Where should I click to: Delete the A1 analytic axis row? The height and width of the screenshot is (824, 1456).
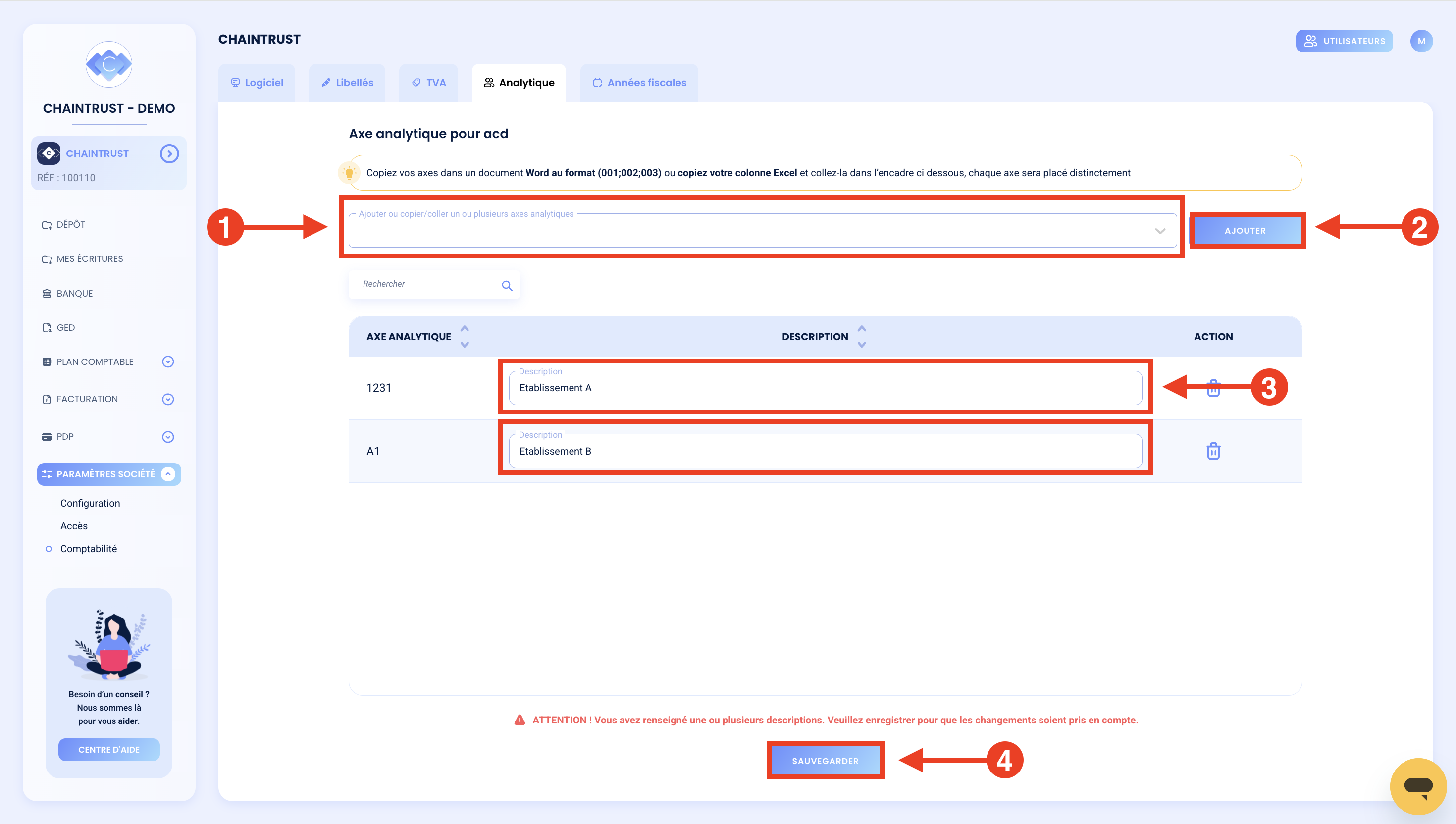1213,451
